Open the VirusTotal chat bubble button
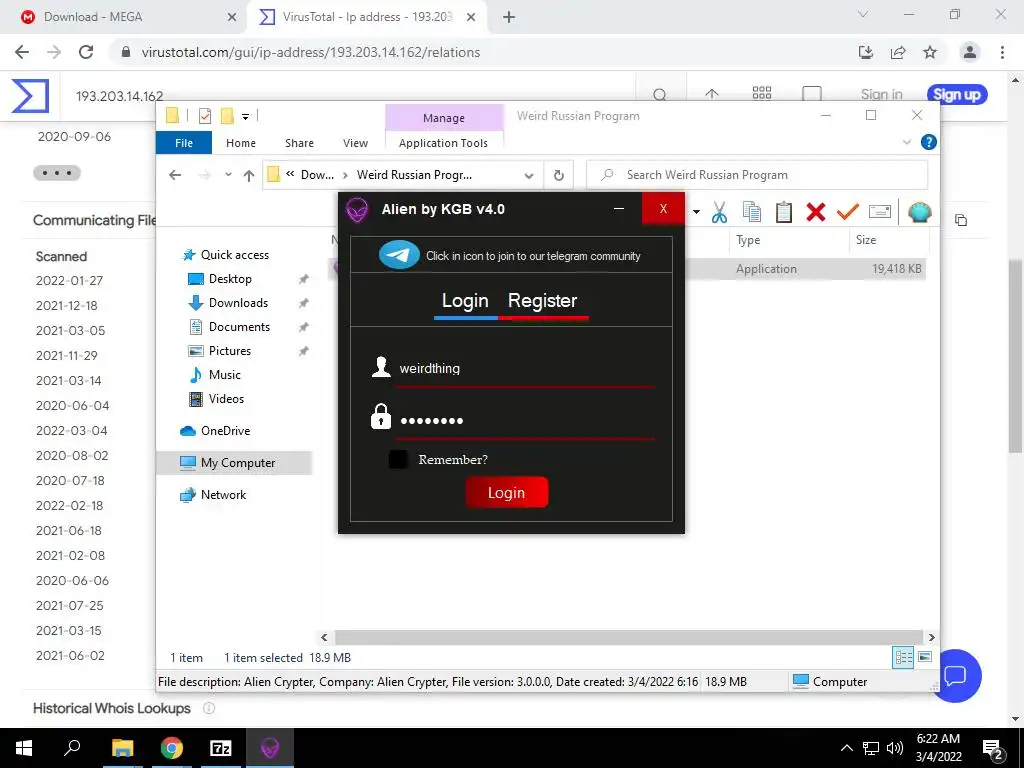Viewport: 1024px width, 768px height. [955, 675]
